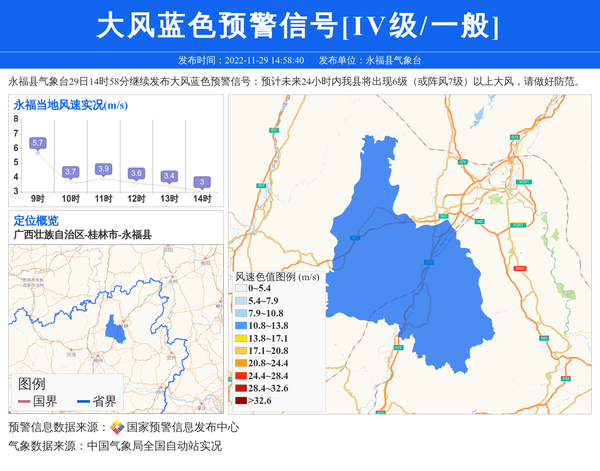
Task: Select the 17.1~20.8 legend swatch
Action: point(241,351)
